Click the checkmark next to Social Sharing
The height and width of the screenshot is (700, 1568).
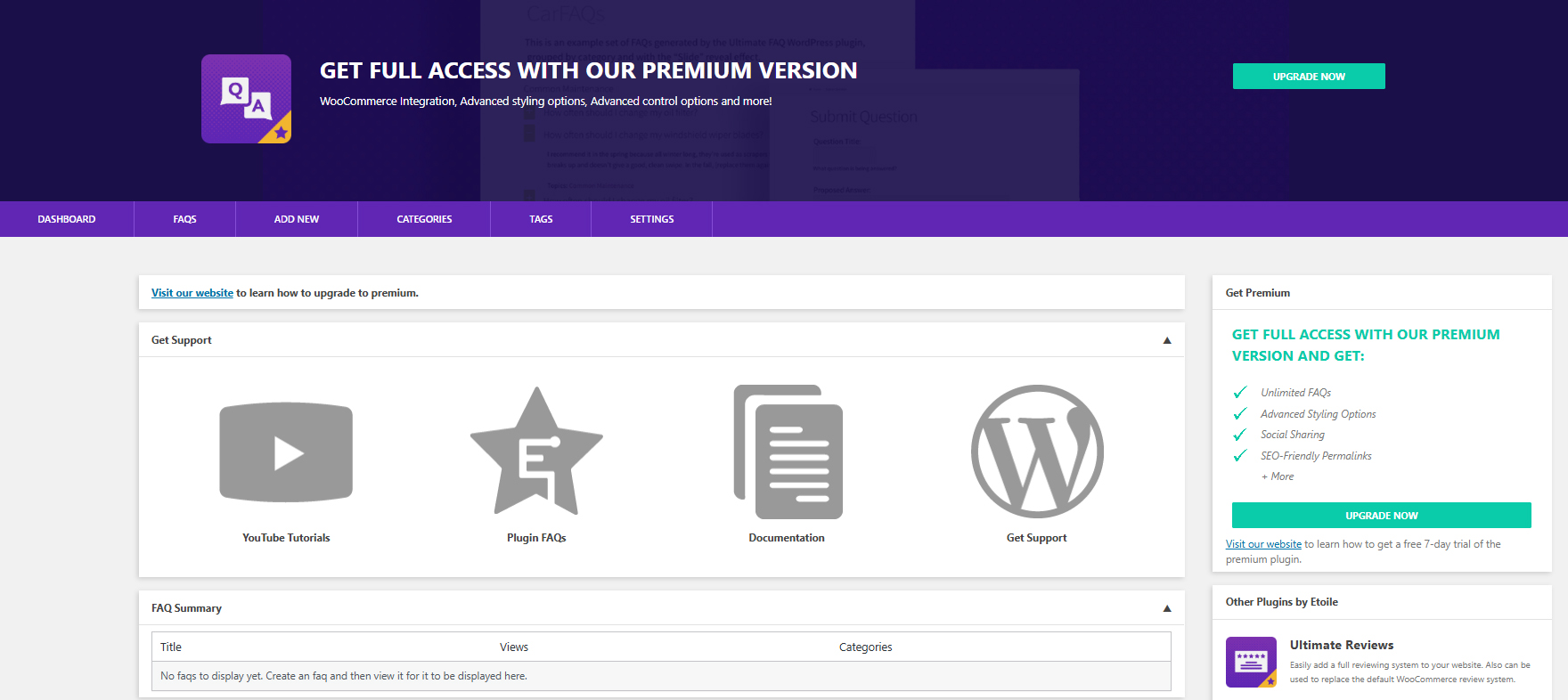[x=1239, y=435]
